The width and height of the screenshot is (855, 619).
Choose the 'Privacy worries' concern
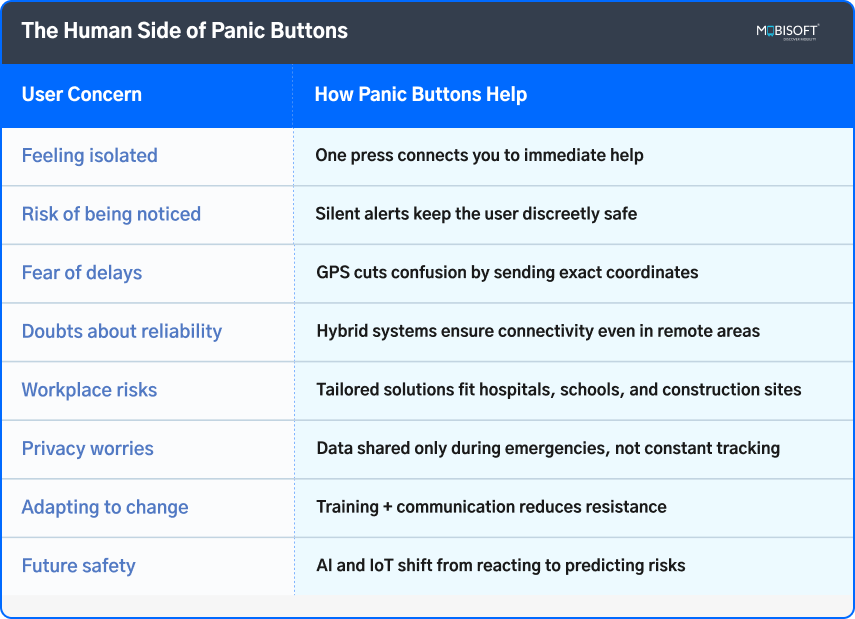[x=88, y=448]
